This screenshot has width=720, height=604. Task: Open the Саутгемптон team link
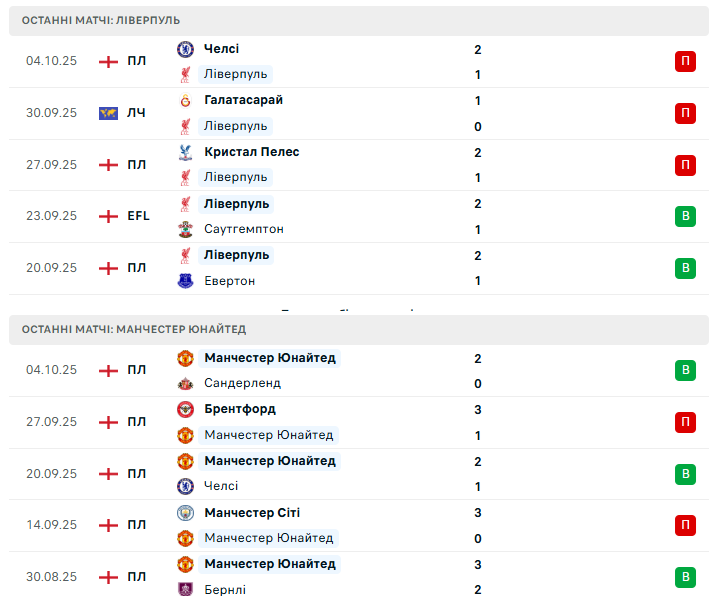(x=243, y=229)
